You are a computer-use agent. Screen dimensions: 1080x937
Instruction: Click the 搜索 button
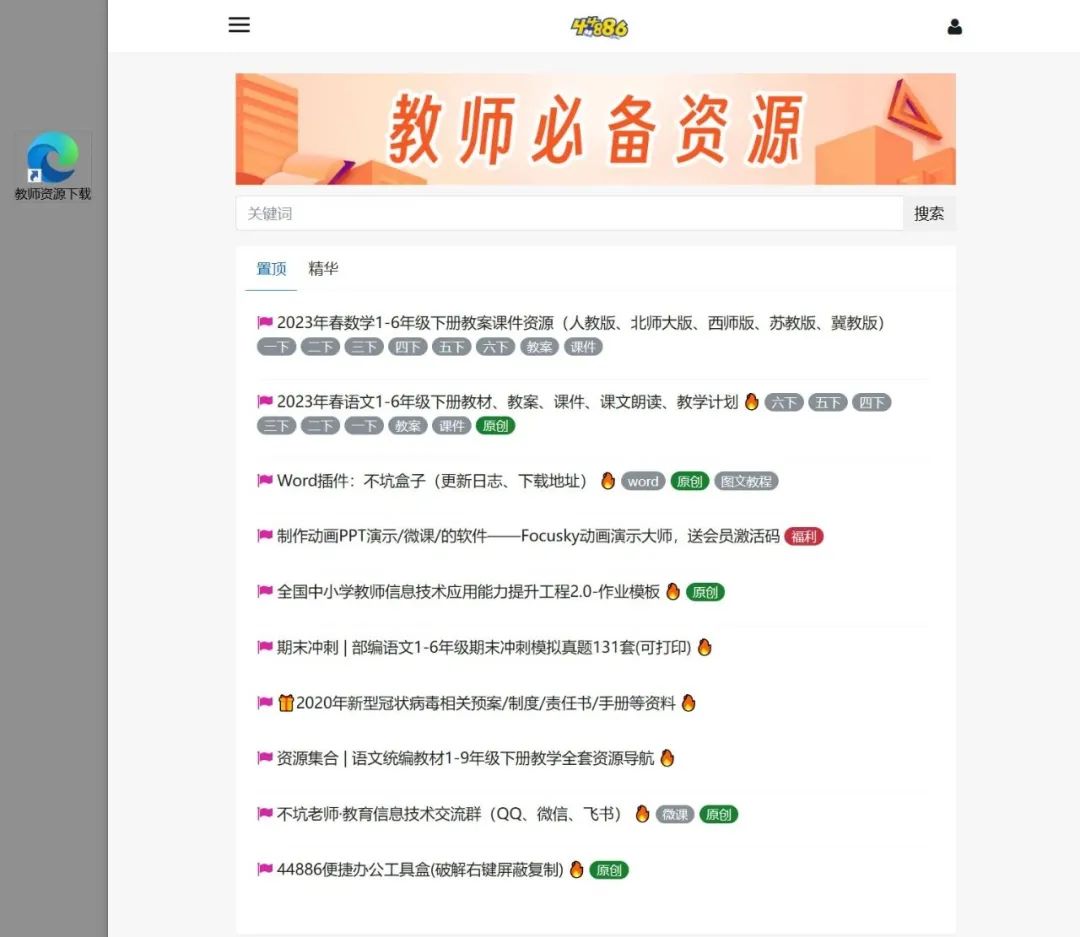point(930,212)
